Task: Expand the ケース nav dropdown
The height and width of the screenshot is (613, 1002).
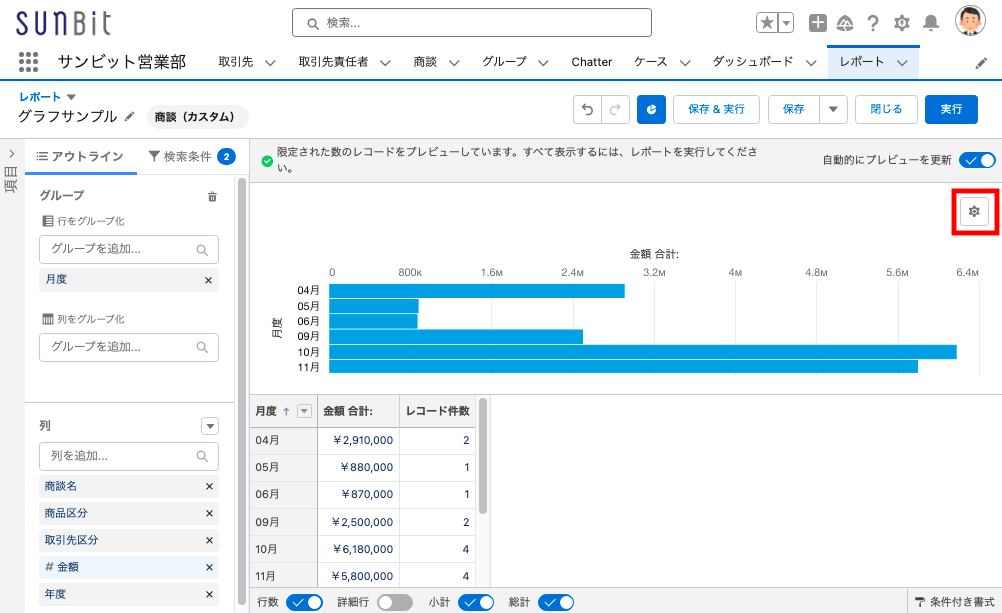Action: [685, 63]
